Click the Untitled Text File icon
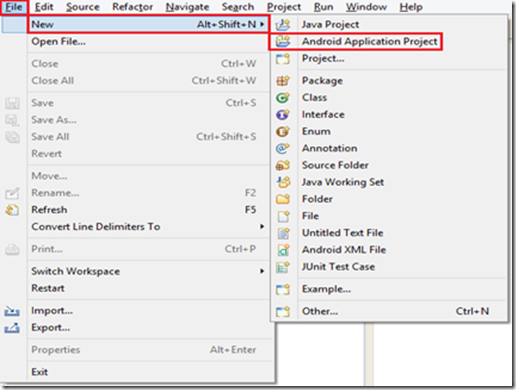 [x=283, y=233]
